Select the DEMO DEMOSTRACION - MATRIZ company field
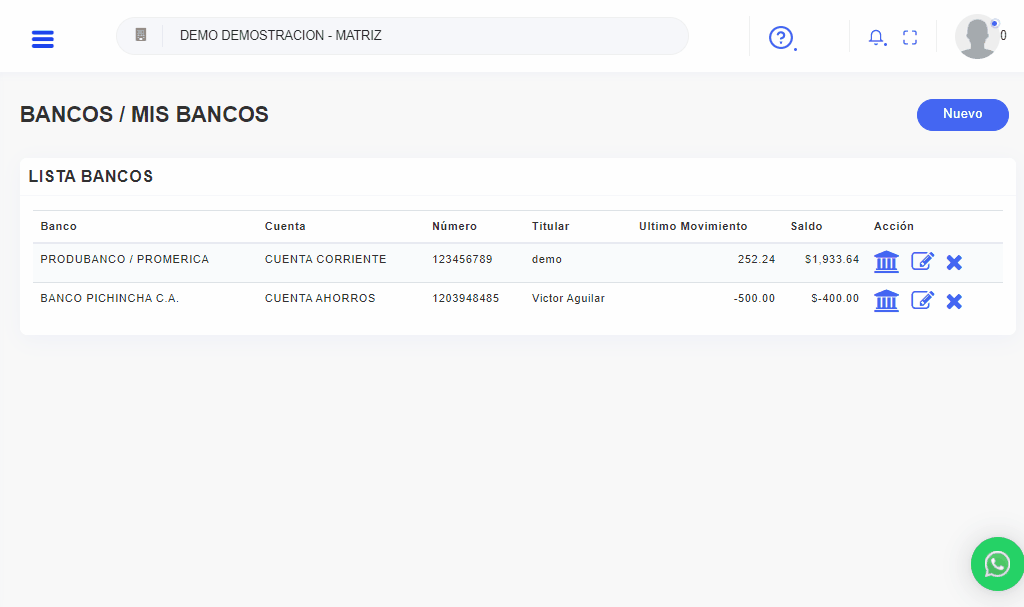1024x607 pixels. point(420,36)
